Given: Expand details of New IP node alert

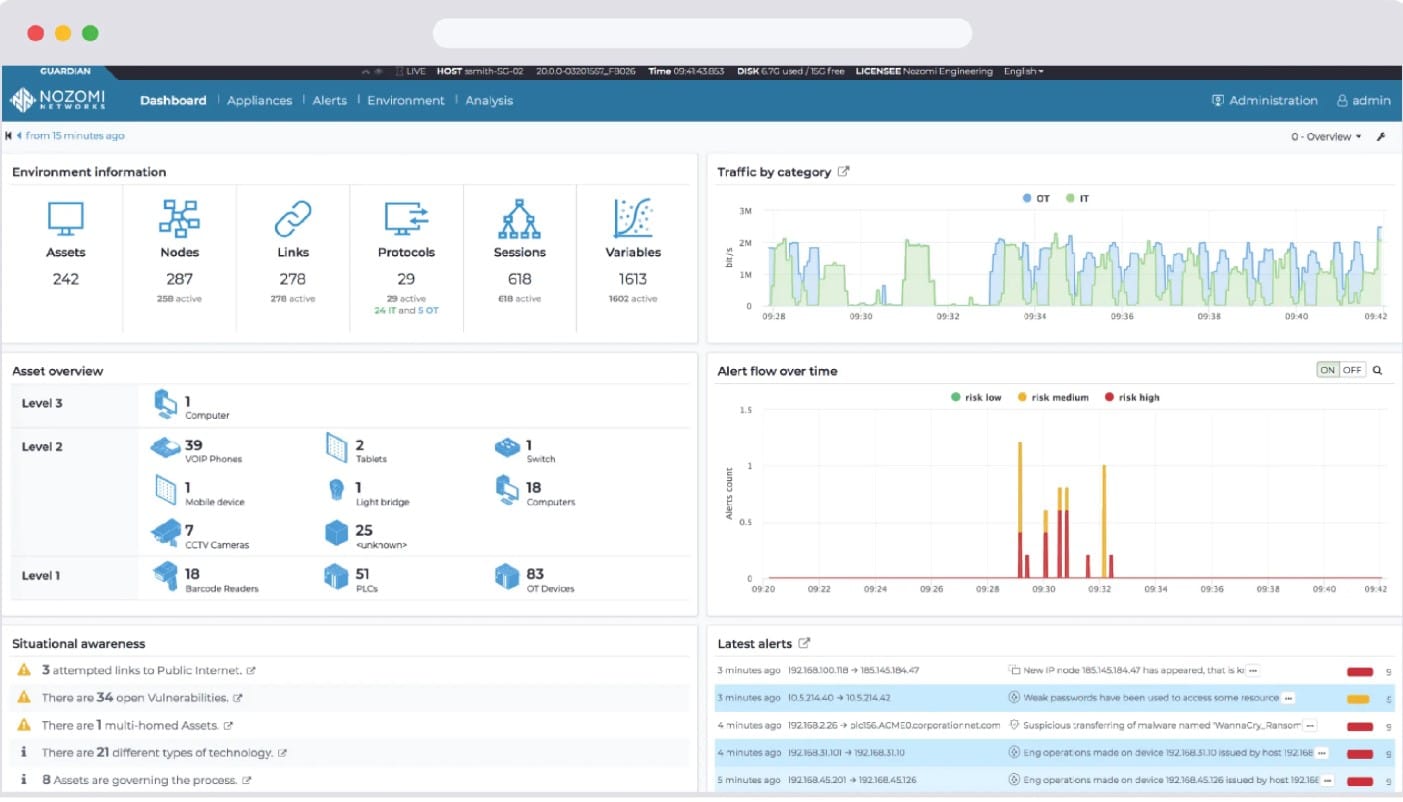Looking at the screenshot, I should 1252,670.
